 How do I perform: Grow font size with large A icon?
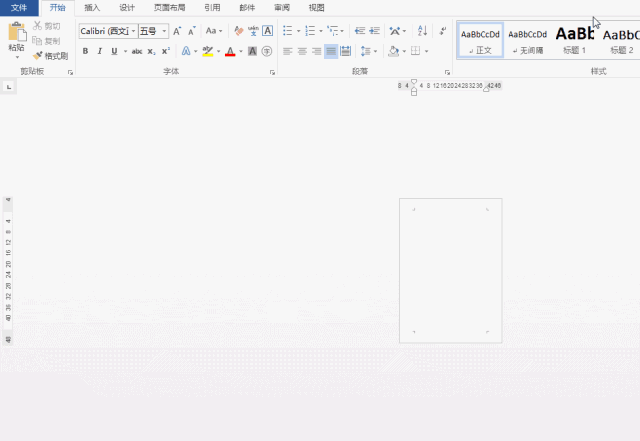pos(177,31)
